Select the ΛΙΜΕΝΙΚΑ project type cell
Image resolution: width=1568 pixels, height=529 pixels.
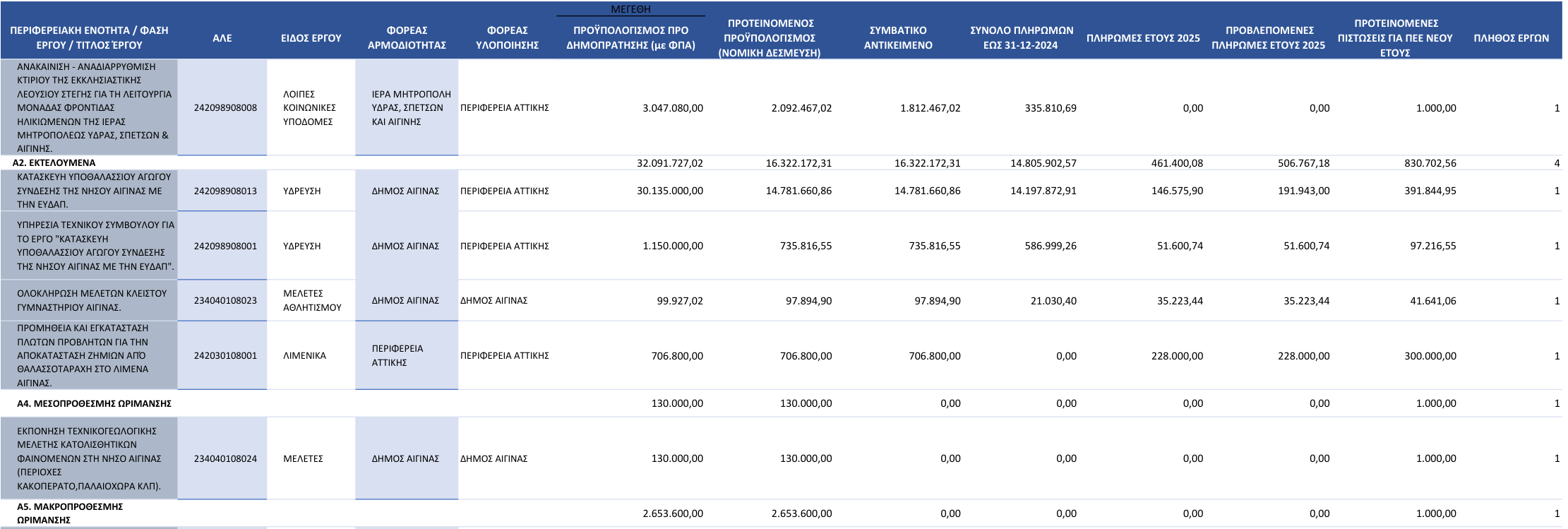pyautogui.click(x=304, y=355)
